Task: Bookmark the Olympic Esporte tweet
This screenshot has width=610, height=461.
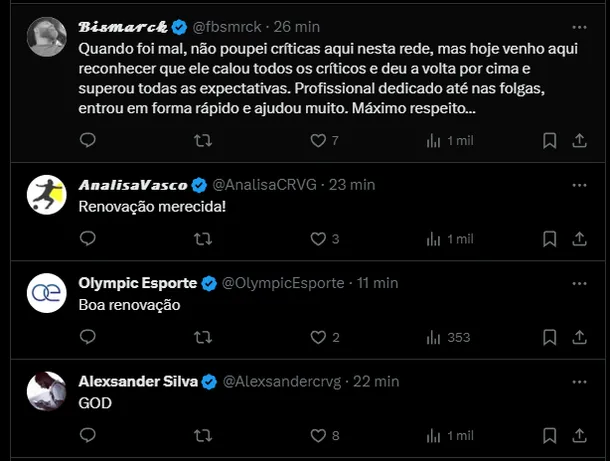Action: tap(549, 337)
